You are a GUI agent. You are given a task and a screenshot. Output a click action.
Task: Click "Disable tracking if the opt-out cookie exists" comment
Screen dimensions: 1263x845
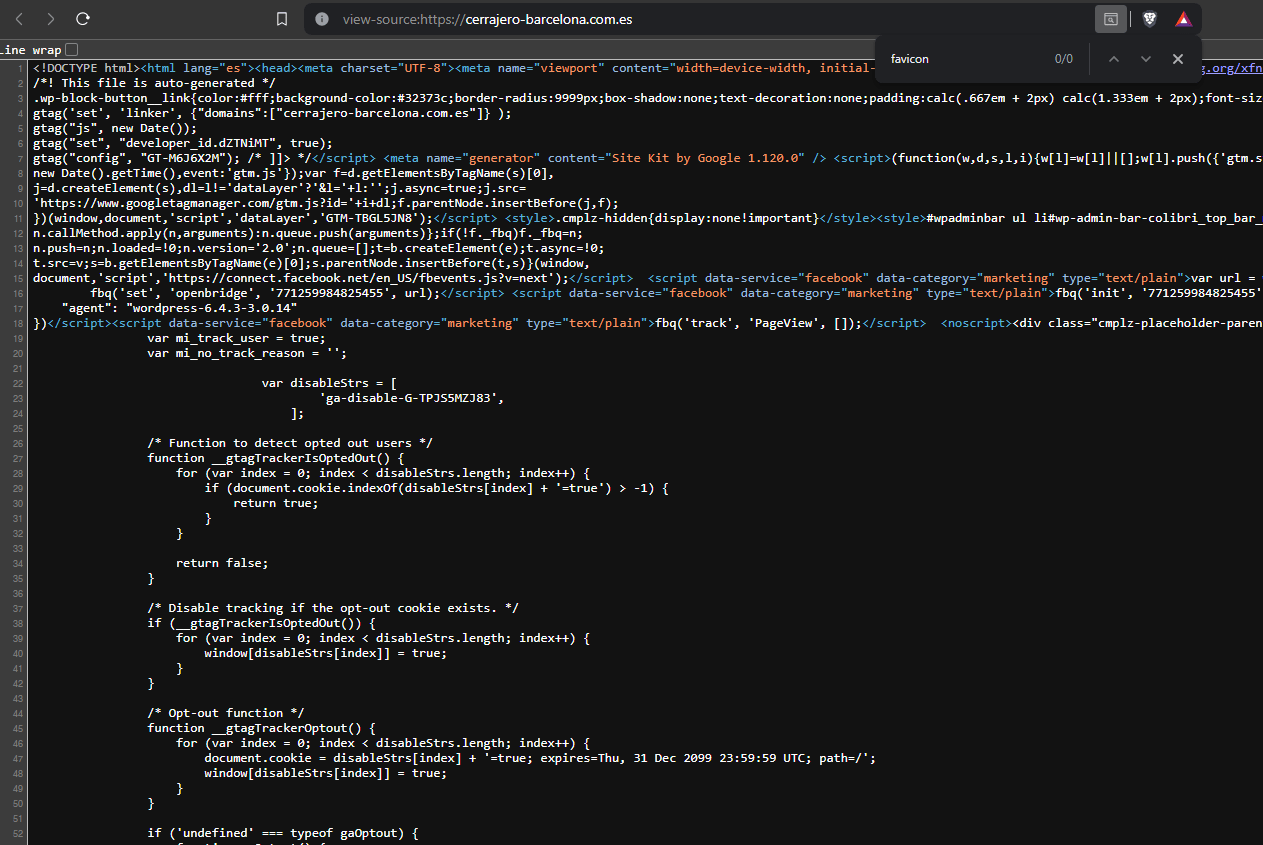pyautogui.click(x=333, y=608)
